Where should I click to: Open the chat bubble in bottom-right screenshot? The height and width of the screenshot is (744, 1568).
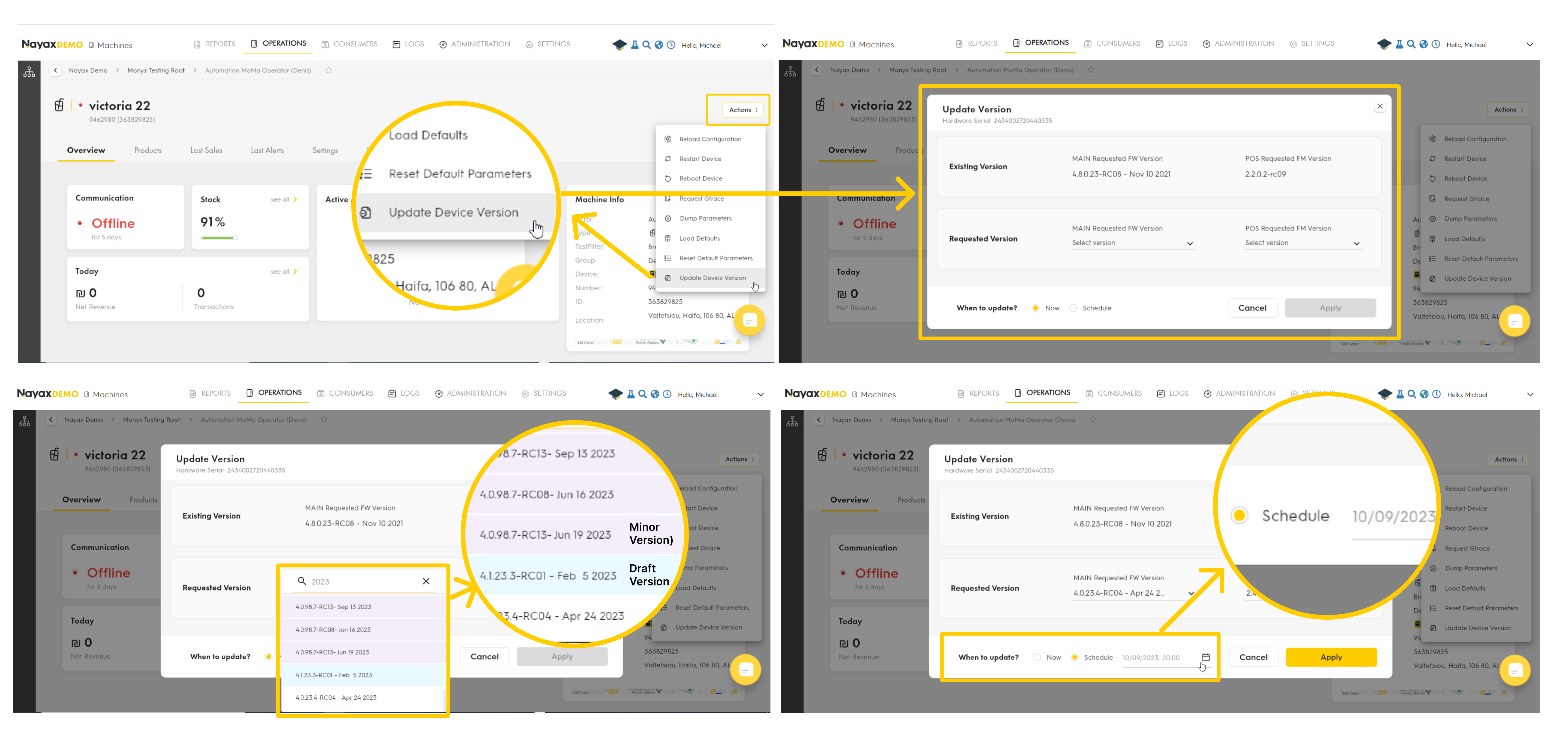coord(1515,670)
